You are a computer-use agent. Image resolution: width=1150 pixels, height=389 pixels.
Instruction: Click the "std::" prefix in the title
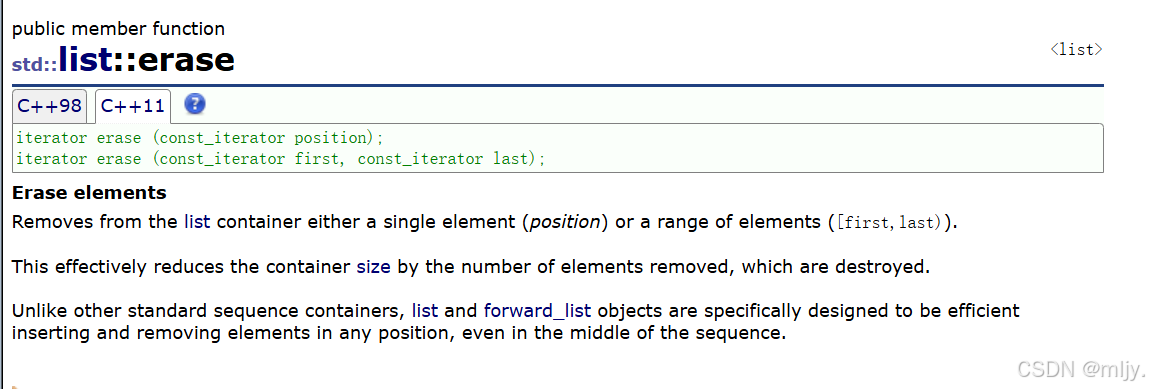(35, 65)
